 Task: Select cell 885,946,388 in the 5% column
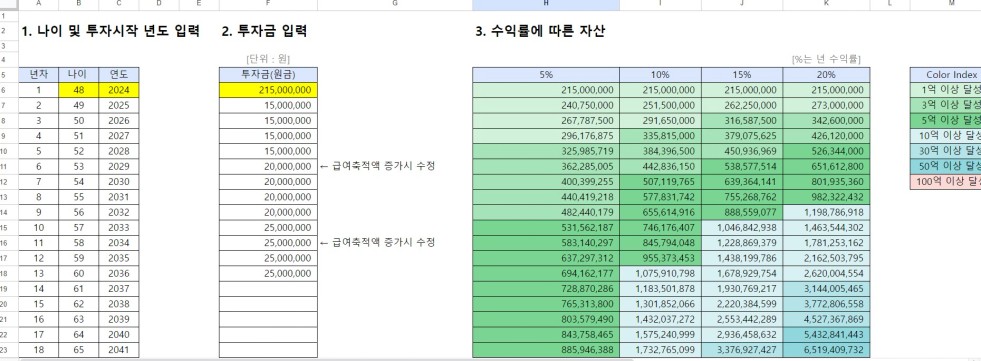(x=546, y=350)
